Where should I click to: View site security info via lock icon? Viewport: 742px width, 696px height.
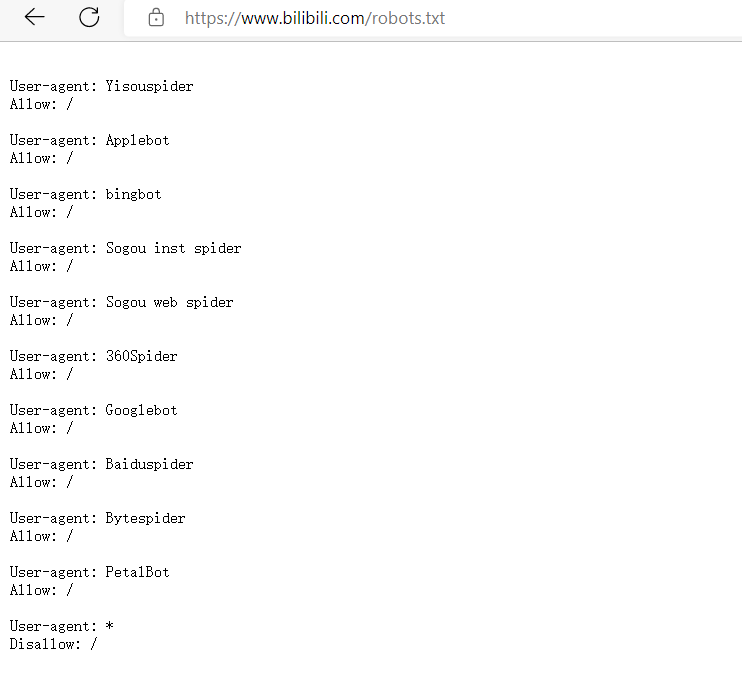click(x=156, y=18)
